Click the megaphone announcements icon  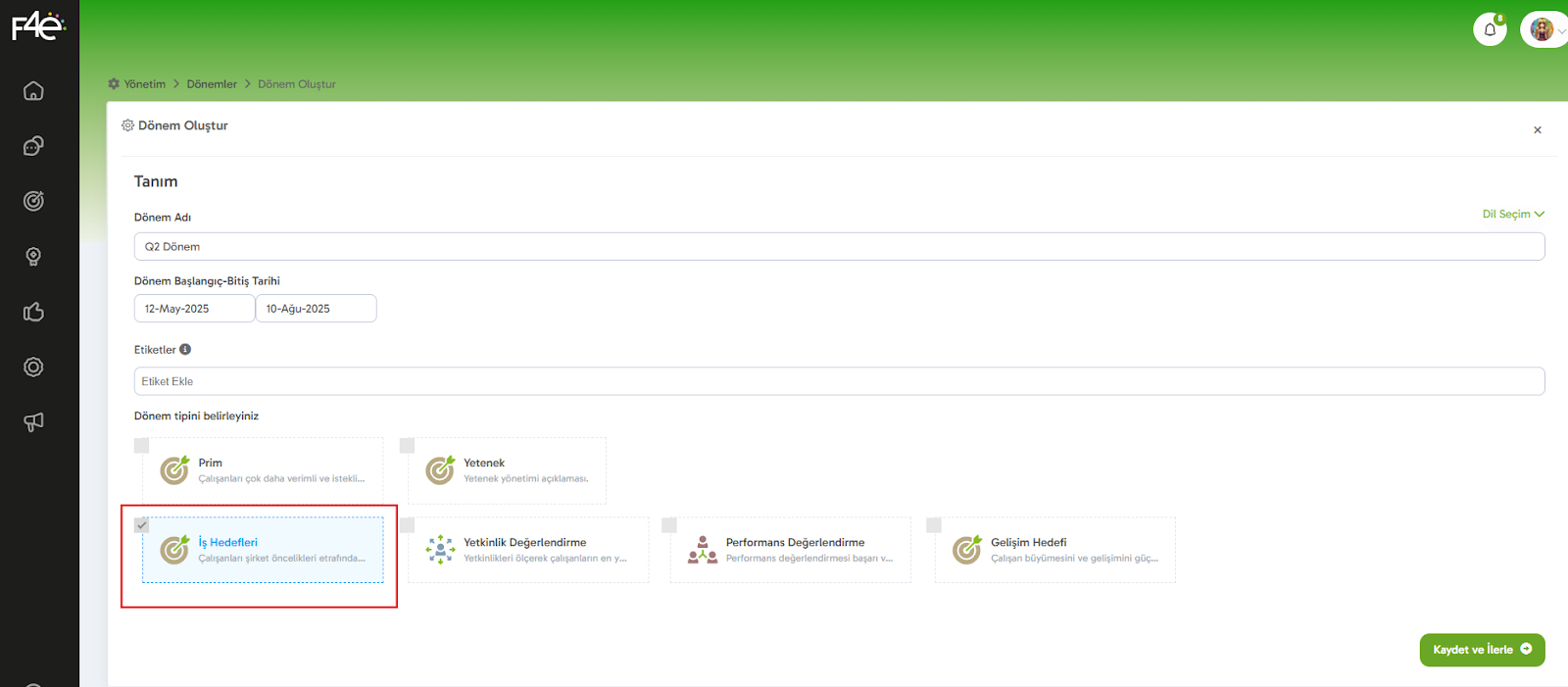pyautogui.click(x=33, y=422)
